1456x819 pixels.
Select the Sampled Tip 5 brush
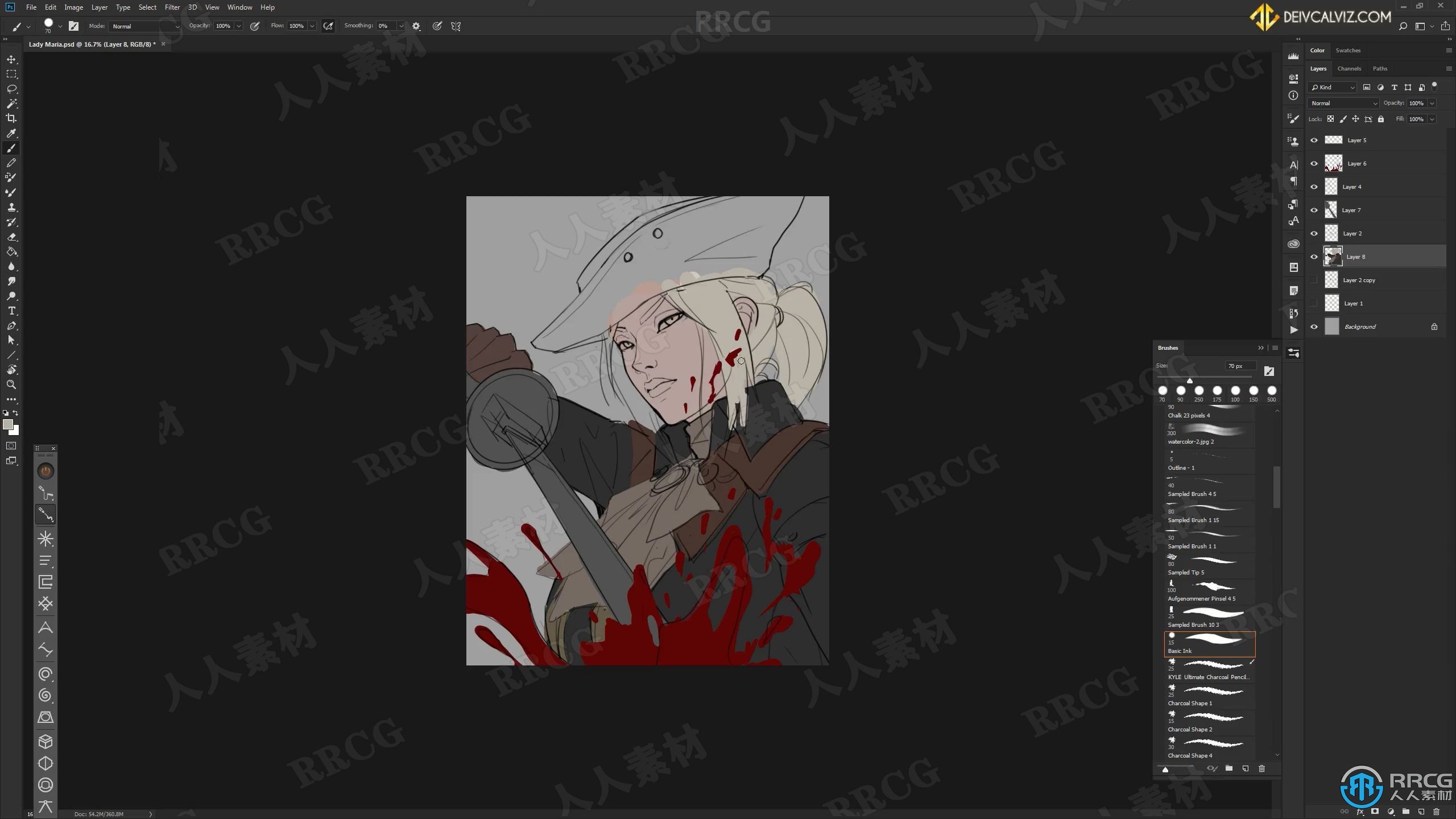[x=1210, y=565]
